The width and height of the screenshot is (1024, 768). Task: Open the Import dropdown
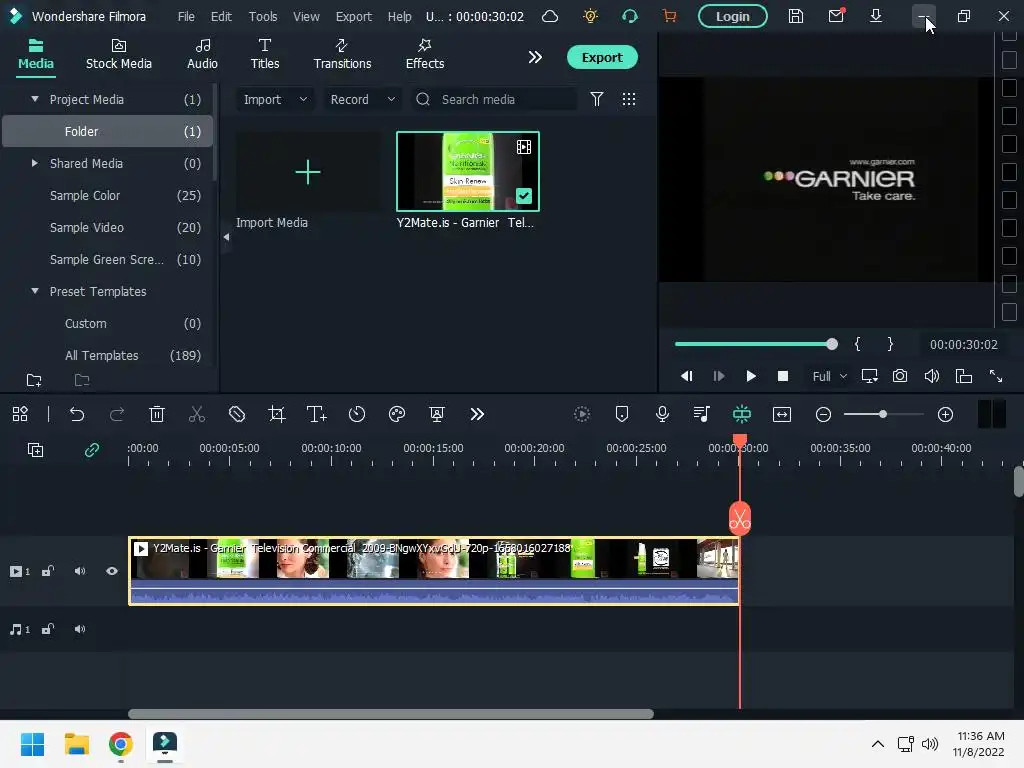tap(275, 99)
